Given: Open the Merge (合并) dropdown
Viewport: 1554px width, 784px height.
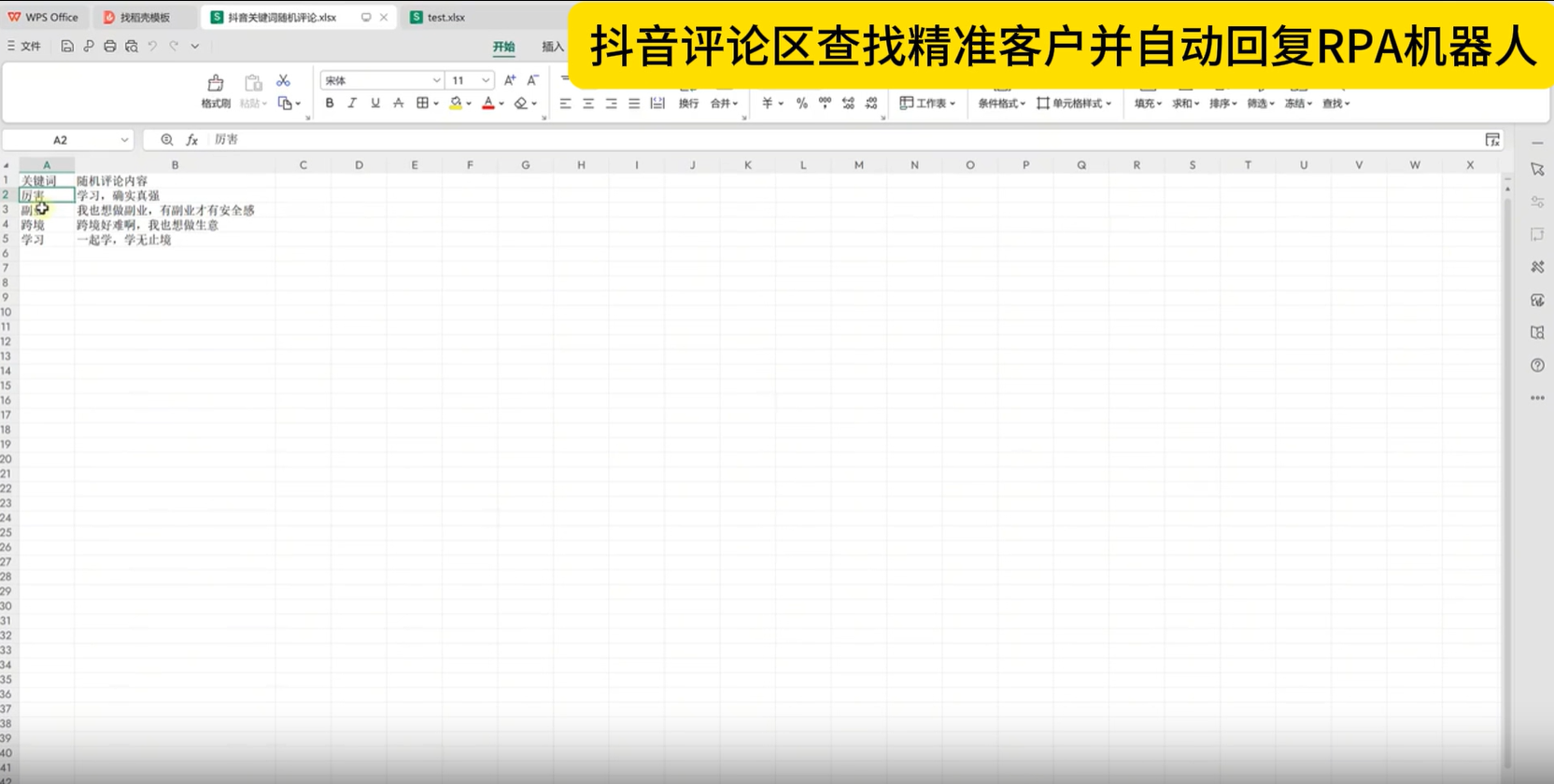Looking at the screenshot, I should pos(725,104).
